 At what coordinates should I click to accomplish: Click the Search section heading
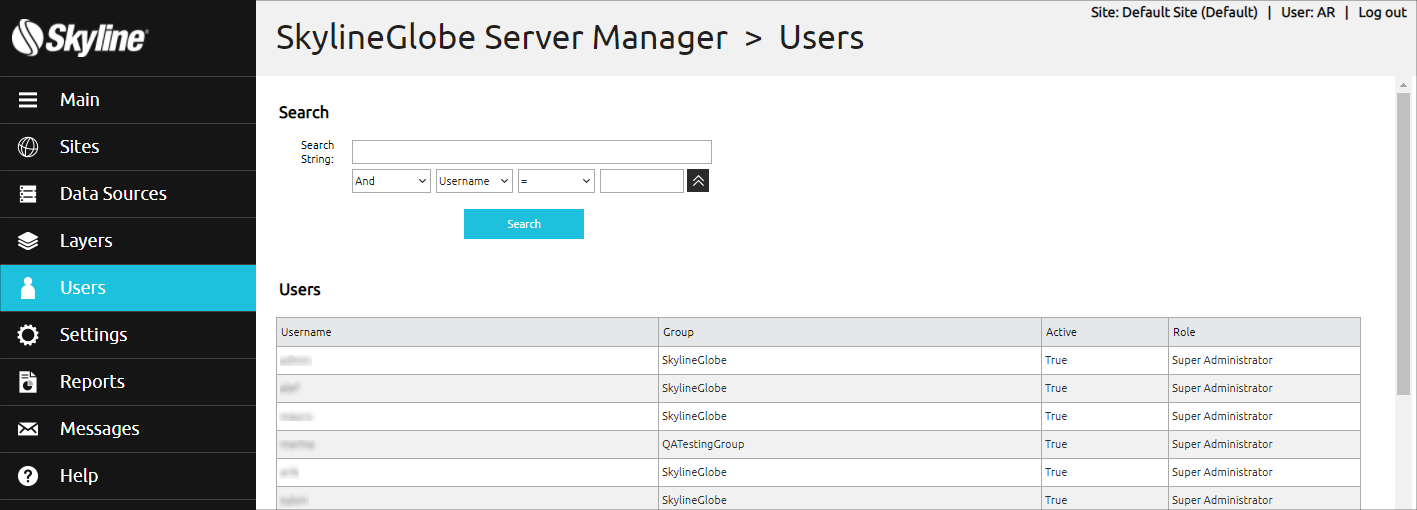click(x=304, y=112)
